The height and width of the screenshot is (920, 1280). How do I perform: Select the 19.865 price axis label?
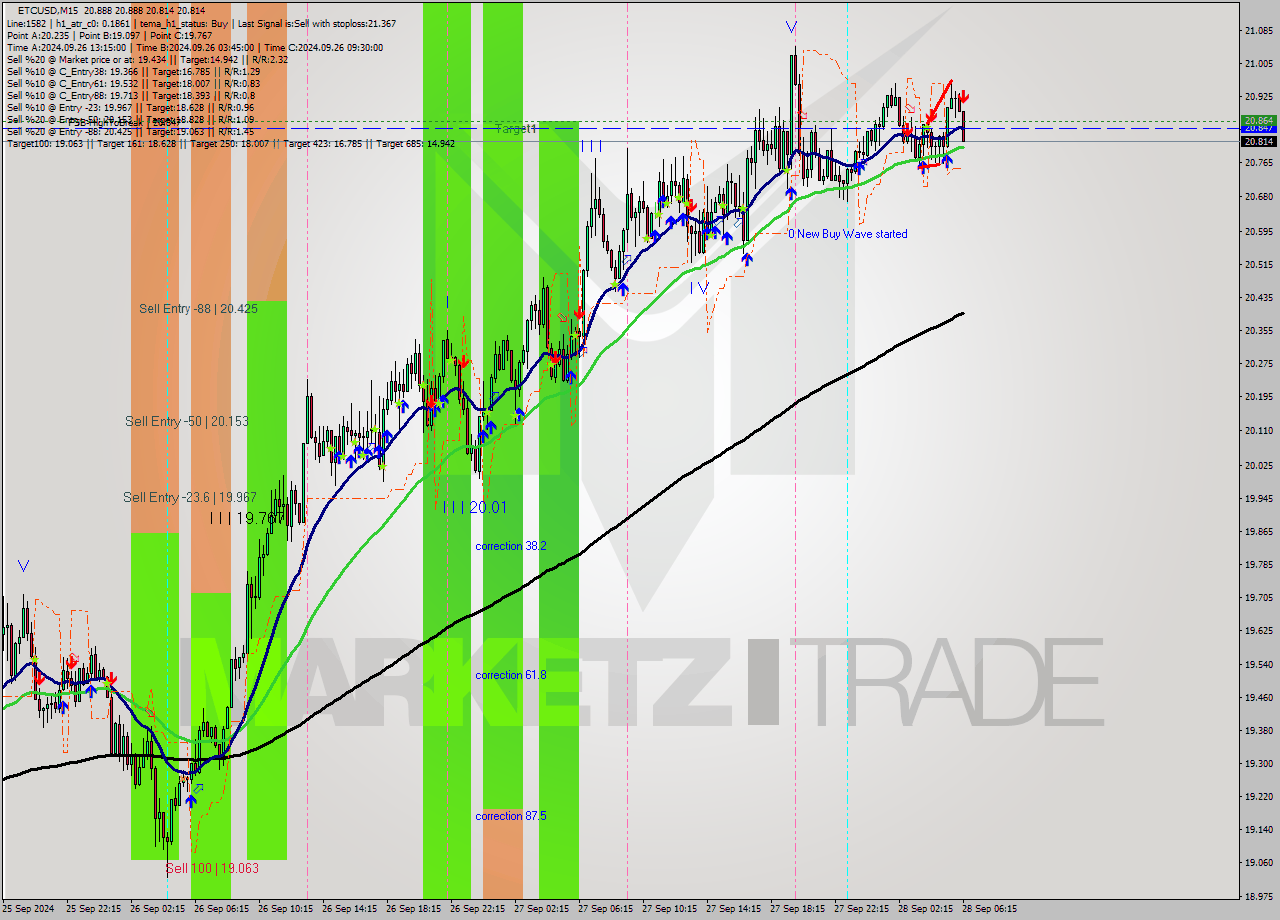1259,531
